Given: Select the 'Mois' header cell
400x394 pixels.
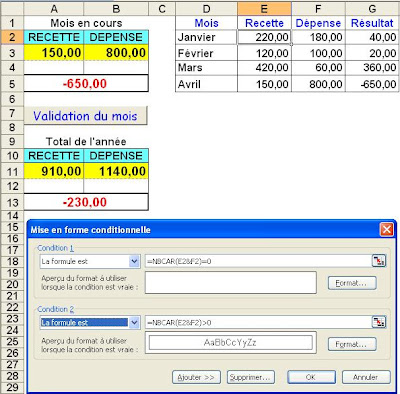Looking at the screenshot, I should [206, 23].
